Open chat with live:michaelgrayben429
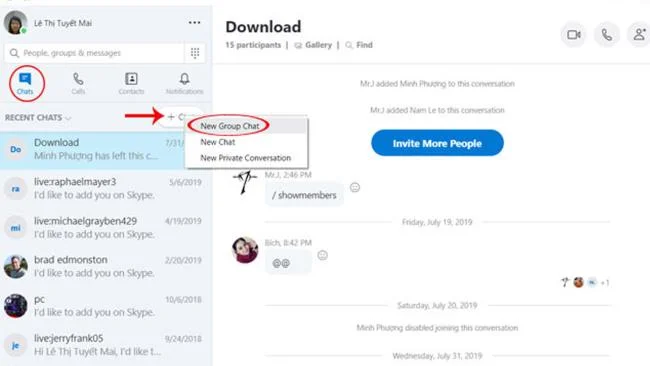650x366 pixels. point(106,228)
